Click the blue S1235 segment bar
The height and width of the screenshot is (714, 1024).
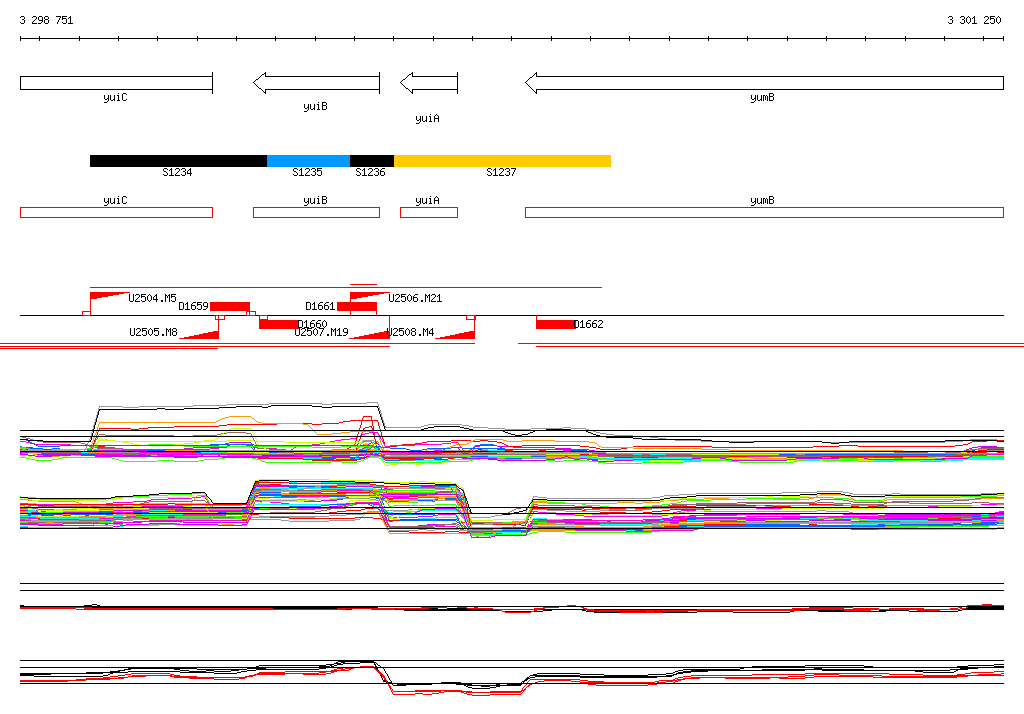point(308,161)
